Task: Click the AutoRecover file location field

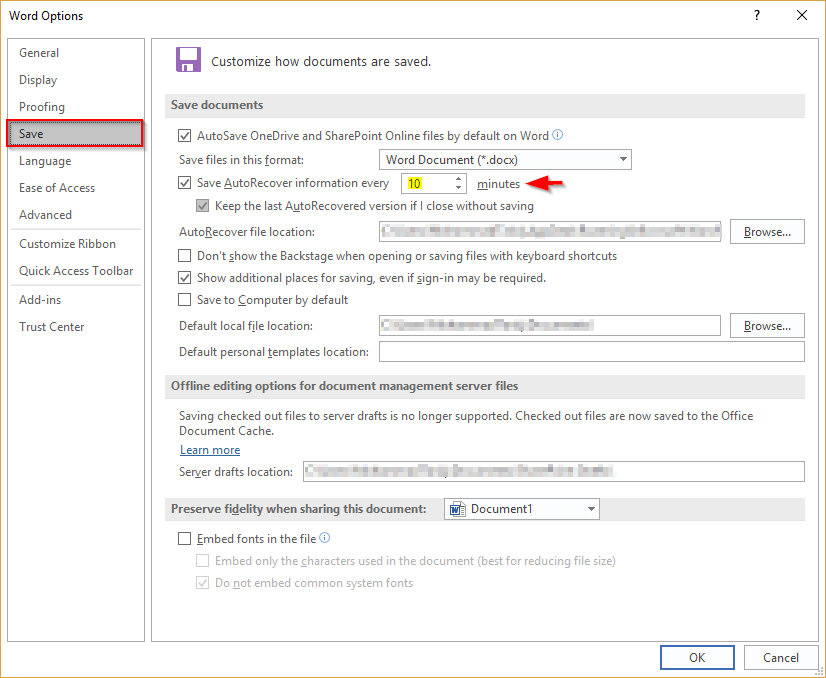Action: pos(550,232)
